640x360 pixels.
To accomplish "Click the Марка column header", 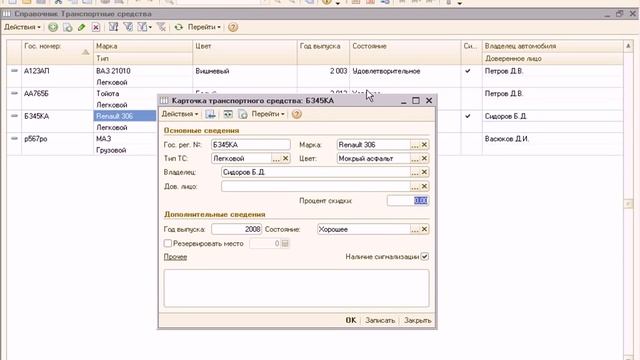I will click(x=143, y=46).
